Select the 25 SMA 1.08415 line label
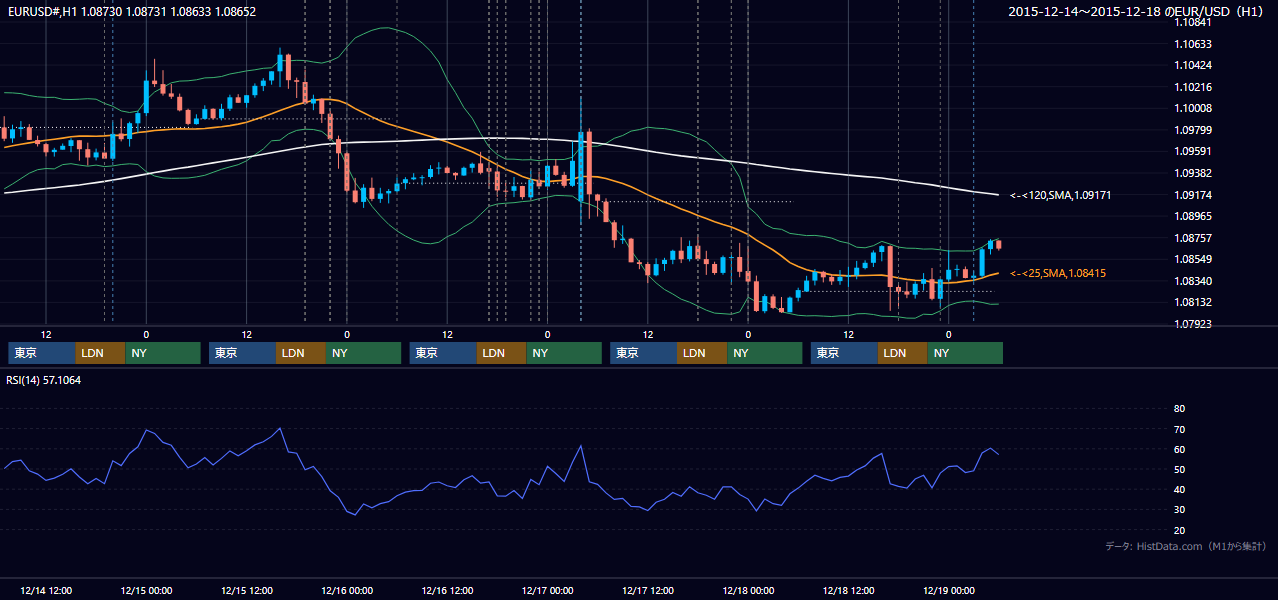 [x=1058, y=273]
